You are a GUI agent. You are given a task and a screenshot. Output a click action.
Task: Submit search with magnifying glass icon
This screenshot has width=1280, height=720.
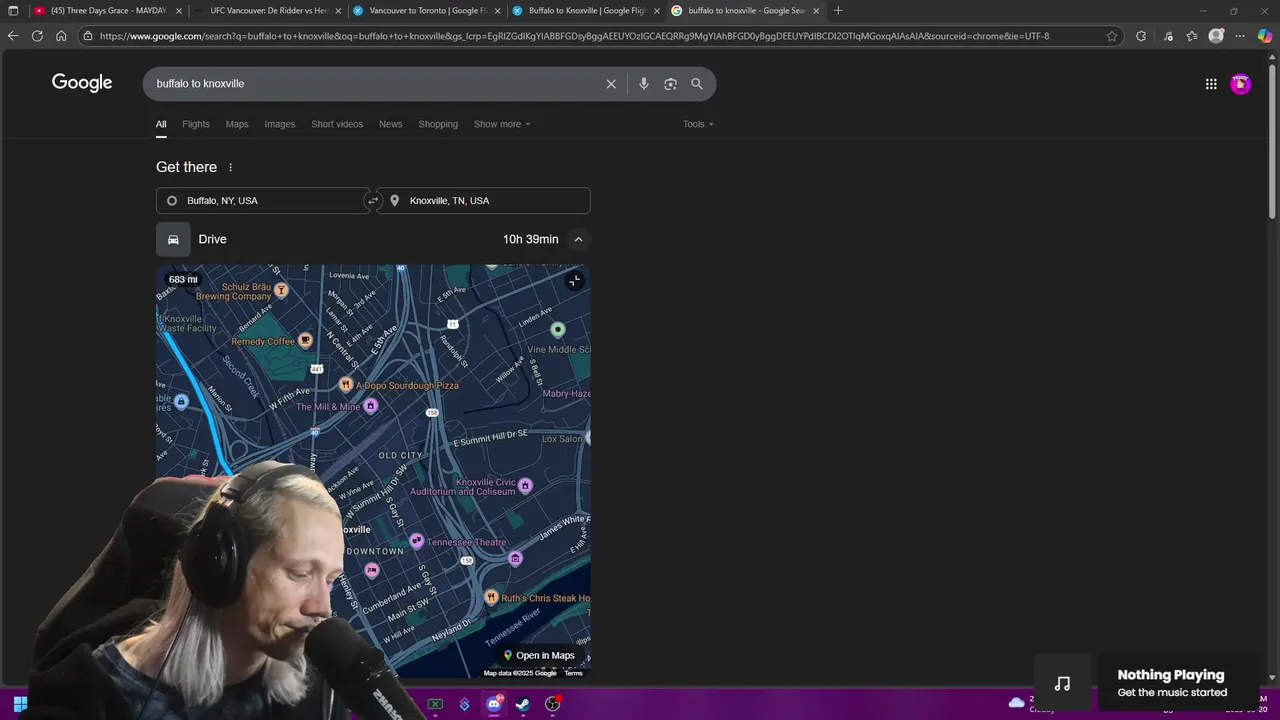tap(697, 84)
